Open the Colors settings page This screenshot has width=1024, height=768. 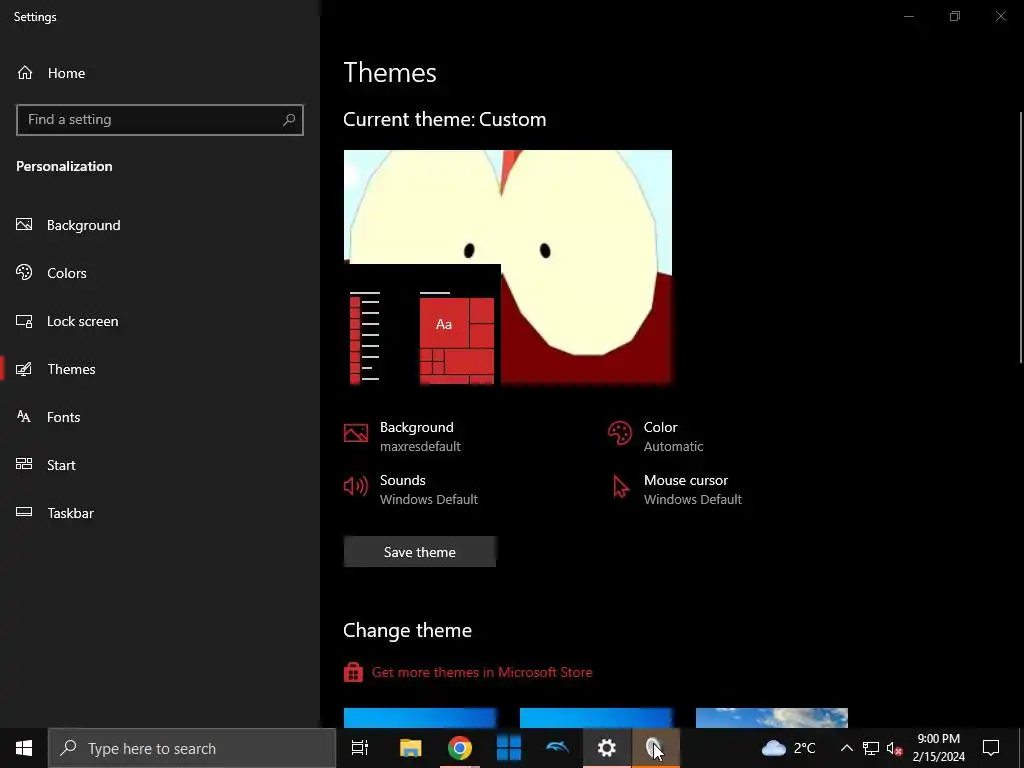[x=160, y=273]
